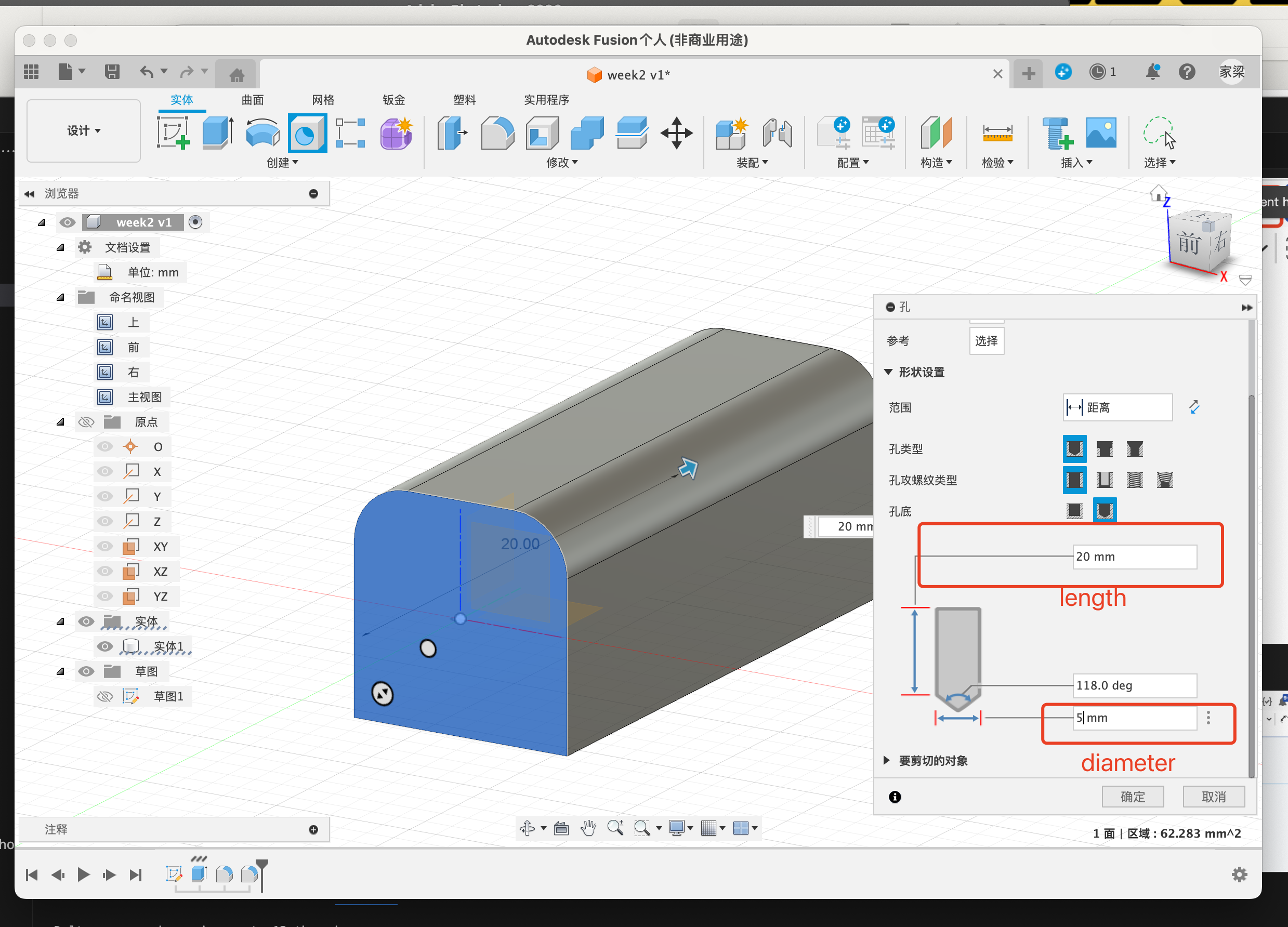Switch to the 曲面 tab
This screenshot has width=1288, height=927.
(x=253, y=100)
